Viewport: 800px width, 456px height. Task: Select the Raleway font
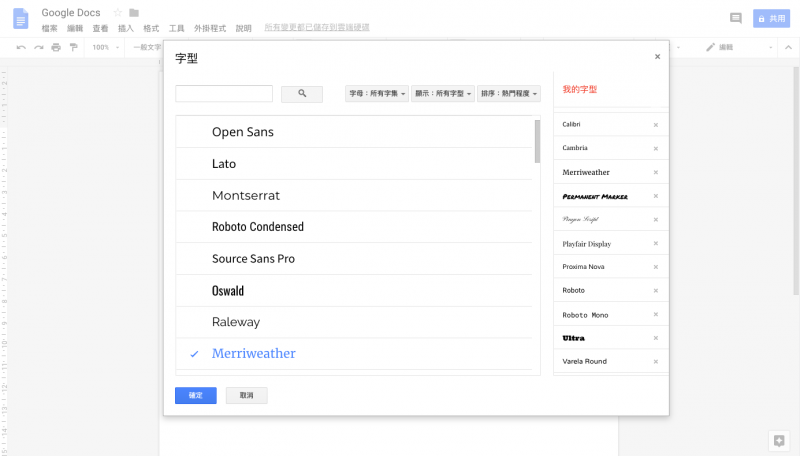[354, 322]
